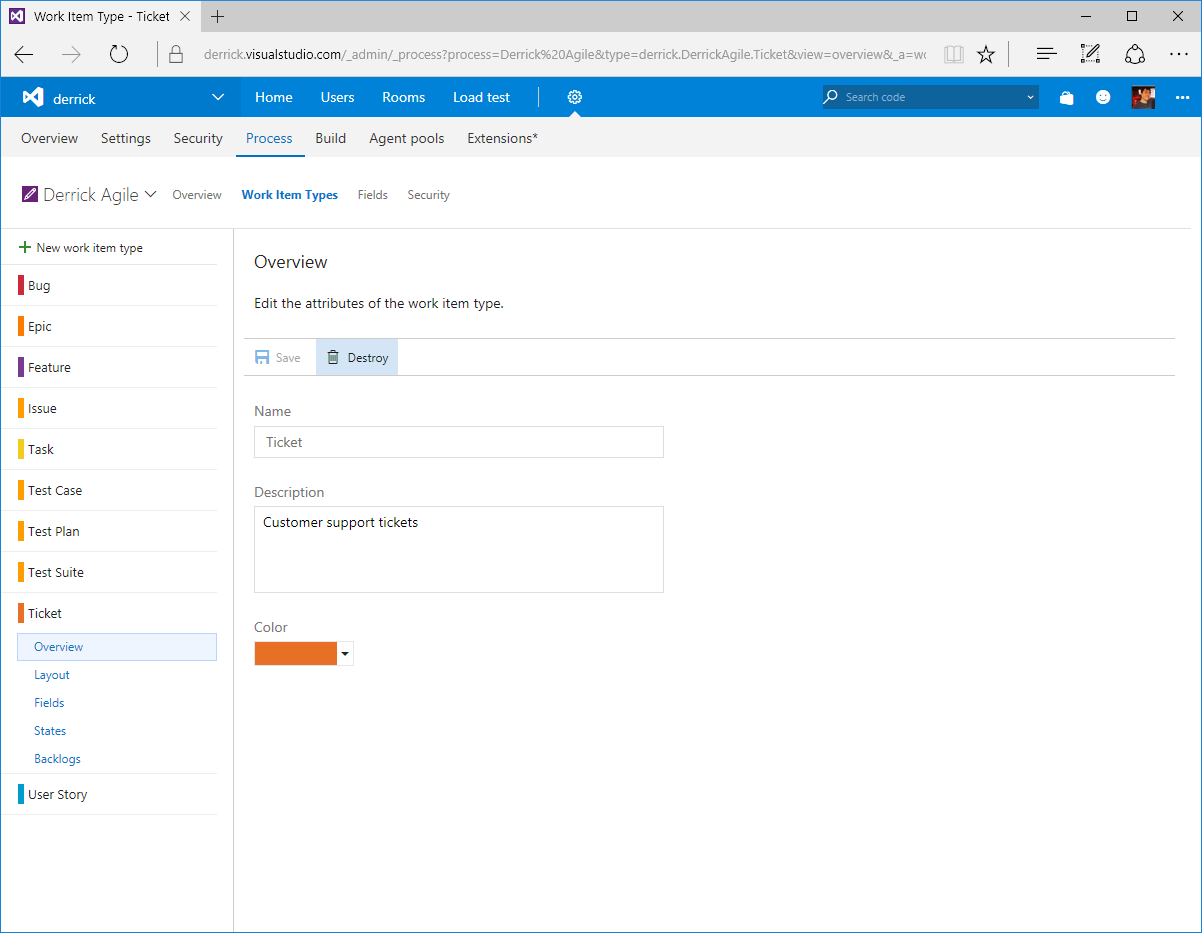Open Ticket States subpage

pyautogui.click(x=50, y=731)
